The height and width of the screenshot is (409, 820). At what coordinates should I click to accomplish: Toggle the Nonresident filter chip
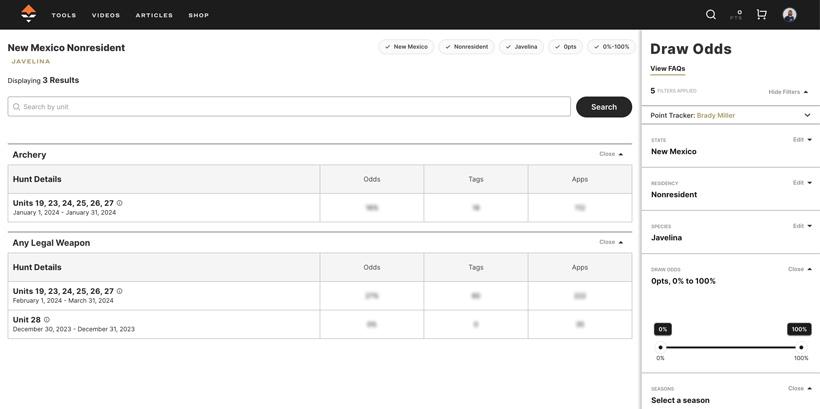[x=466, y=47]
